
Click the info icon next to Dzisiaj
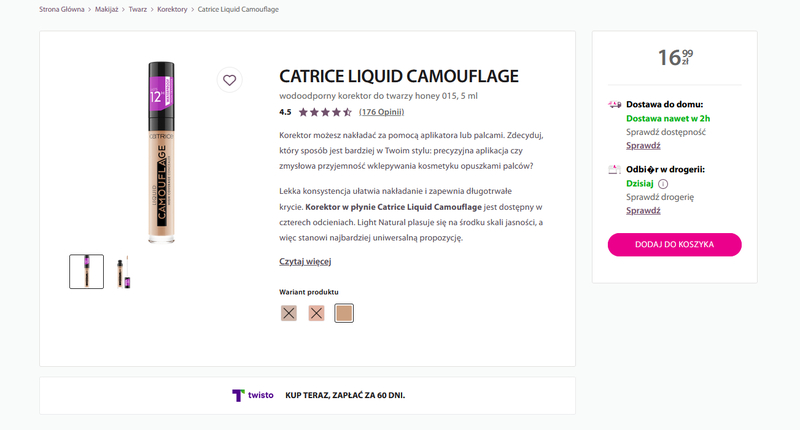(x=663, y=184)
